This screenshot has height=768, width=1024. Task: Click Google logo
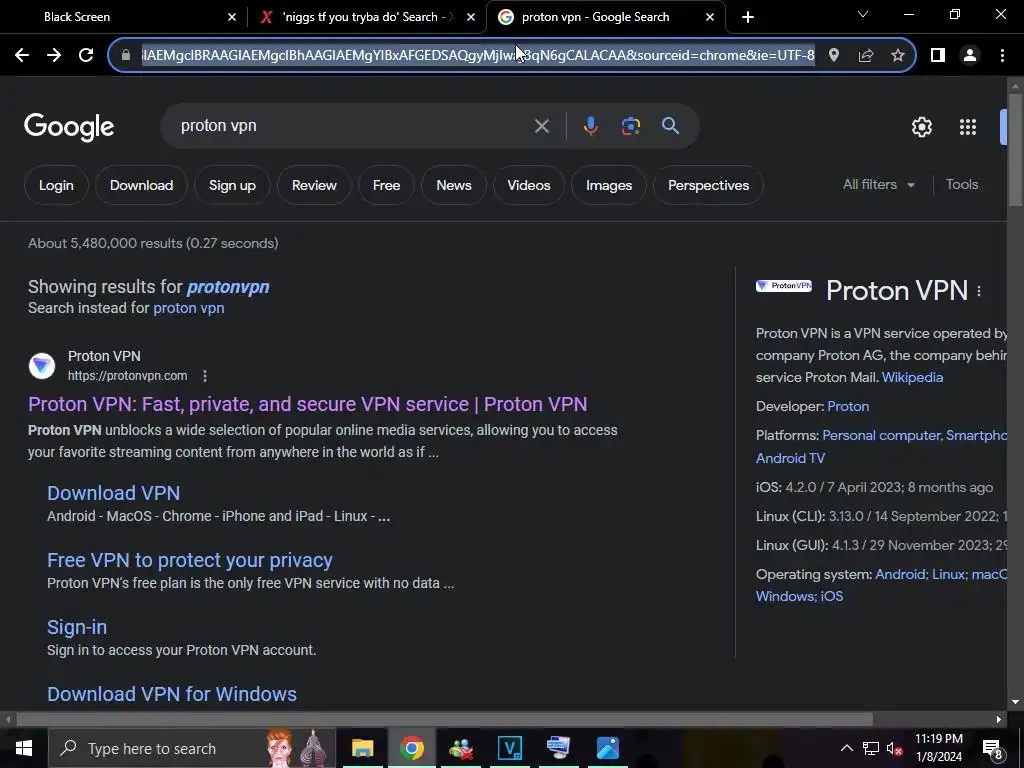(69, 127)
